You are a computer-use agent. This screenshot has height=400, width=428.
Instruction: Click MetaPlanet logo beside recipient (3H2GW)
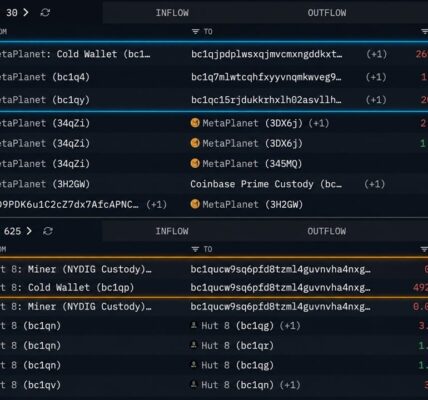coord(195,204)
